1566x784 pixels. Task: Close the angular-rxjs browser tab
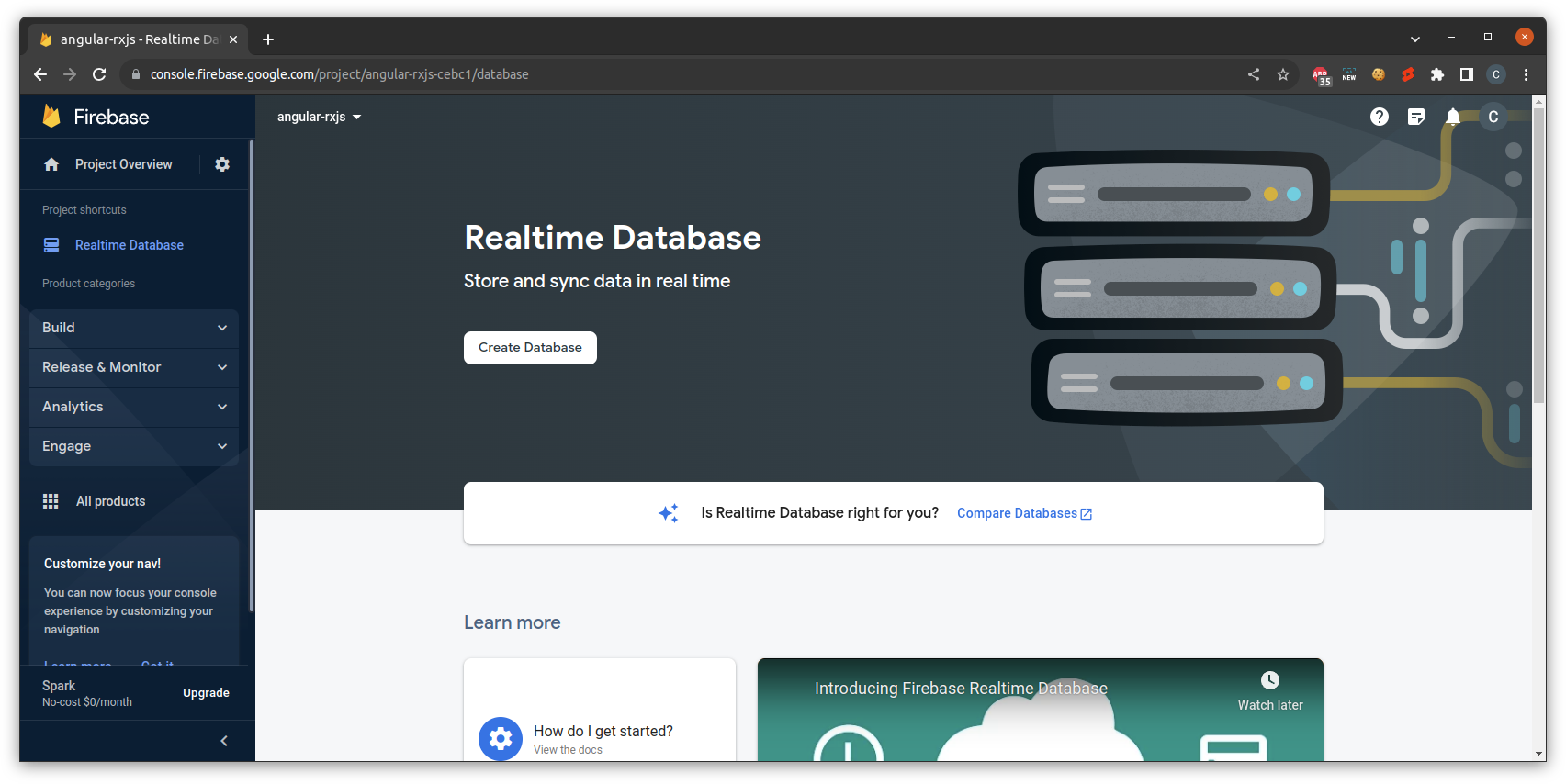[233, 39]
